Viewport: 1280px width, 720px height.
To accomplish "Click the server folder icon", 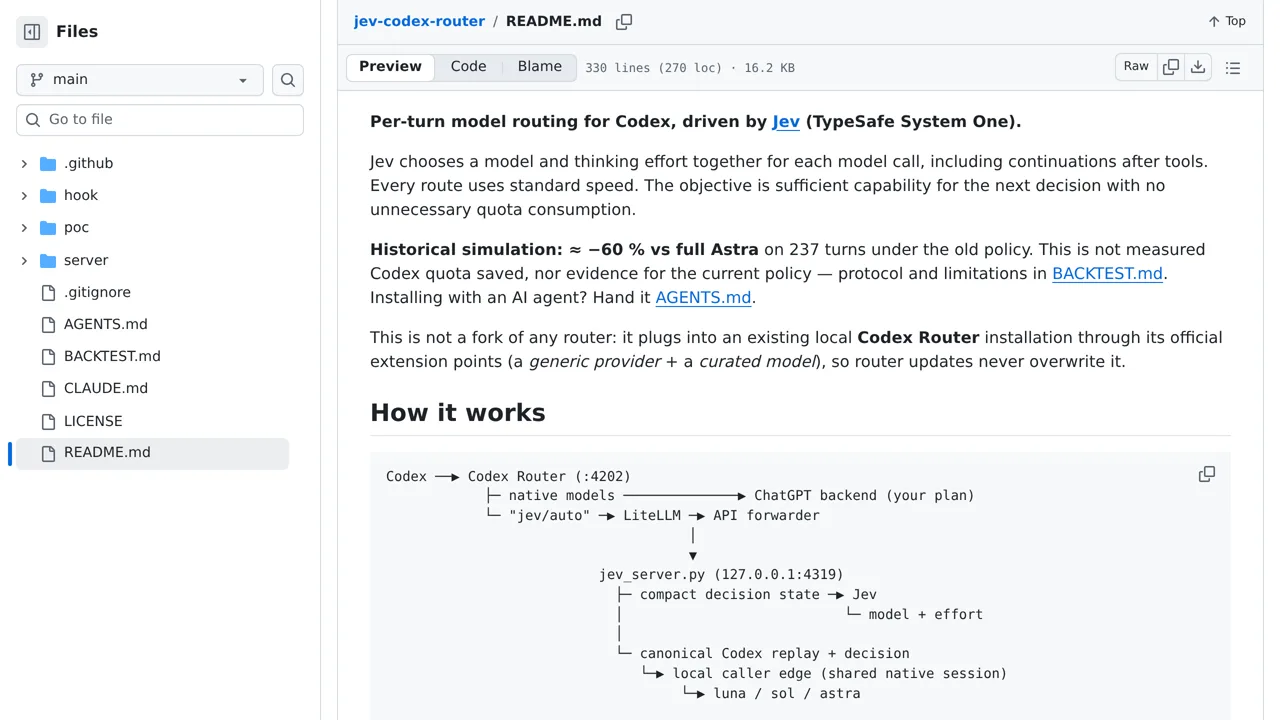I will click(48, 261).
